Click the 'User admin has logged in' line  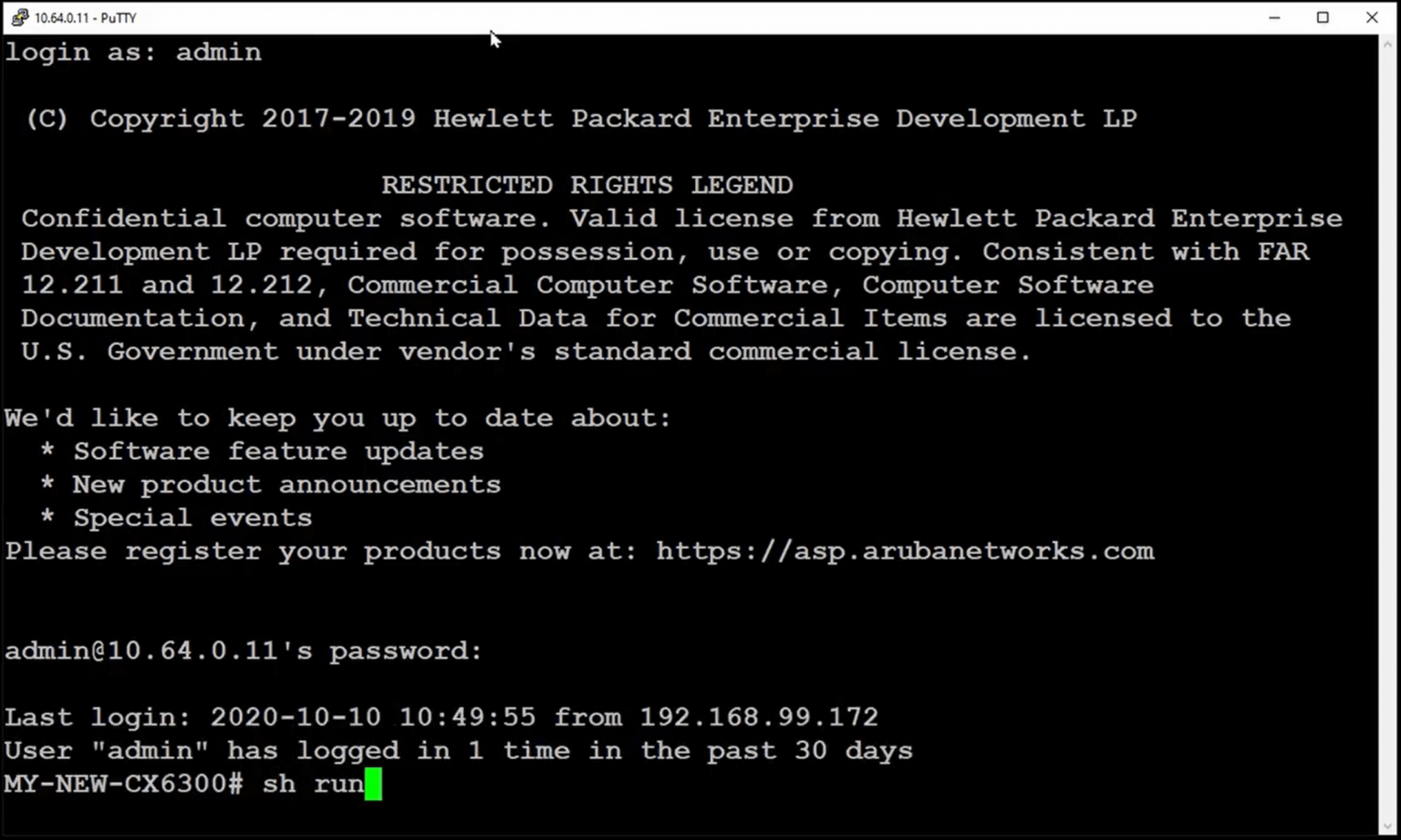[456, 750]
